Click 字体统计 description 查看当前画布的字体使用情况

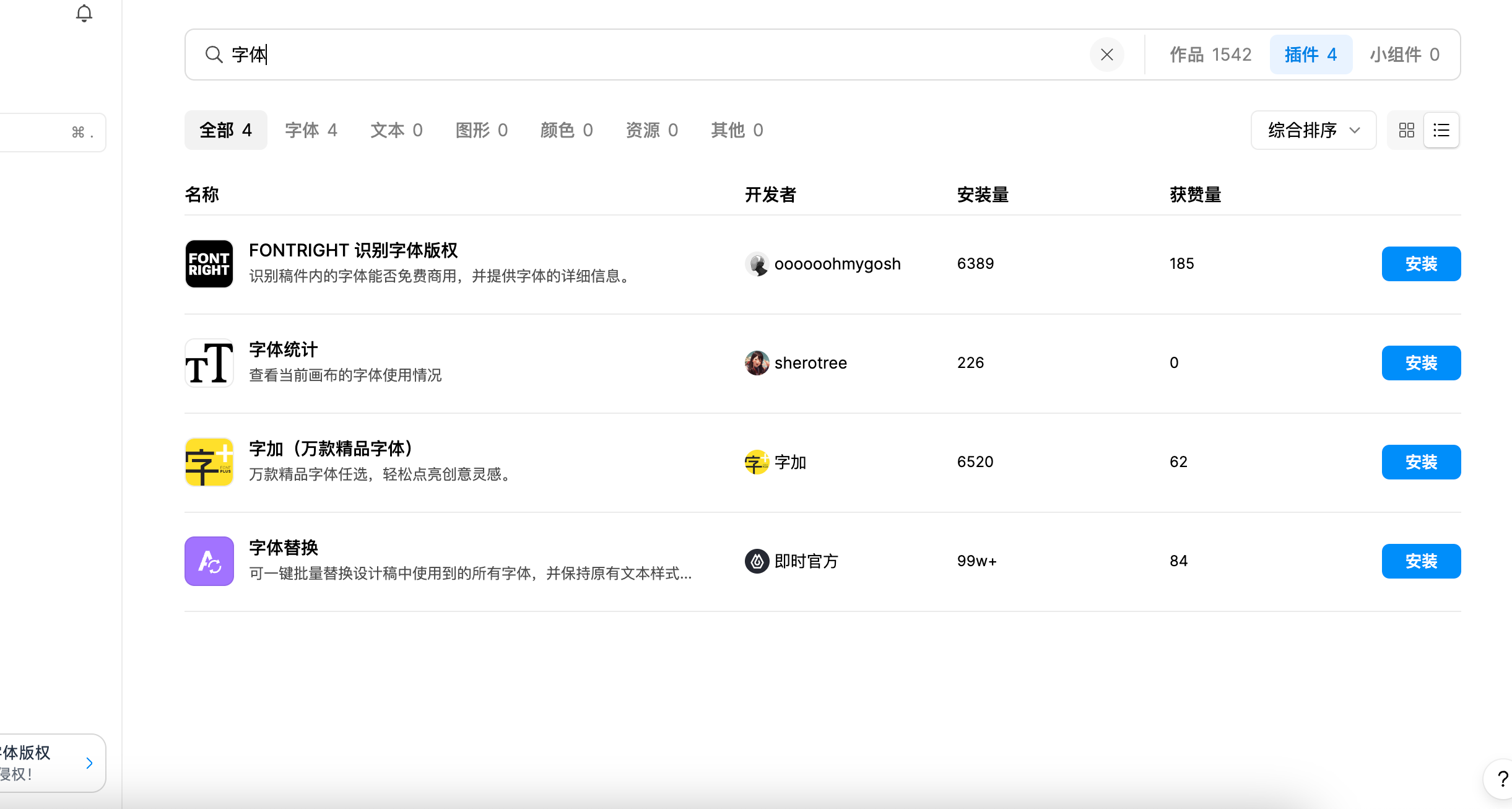pyautogui.click(x=345, y=375)
